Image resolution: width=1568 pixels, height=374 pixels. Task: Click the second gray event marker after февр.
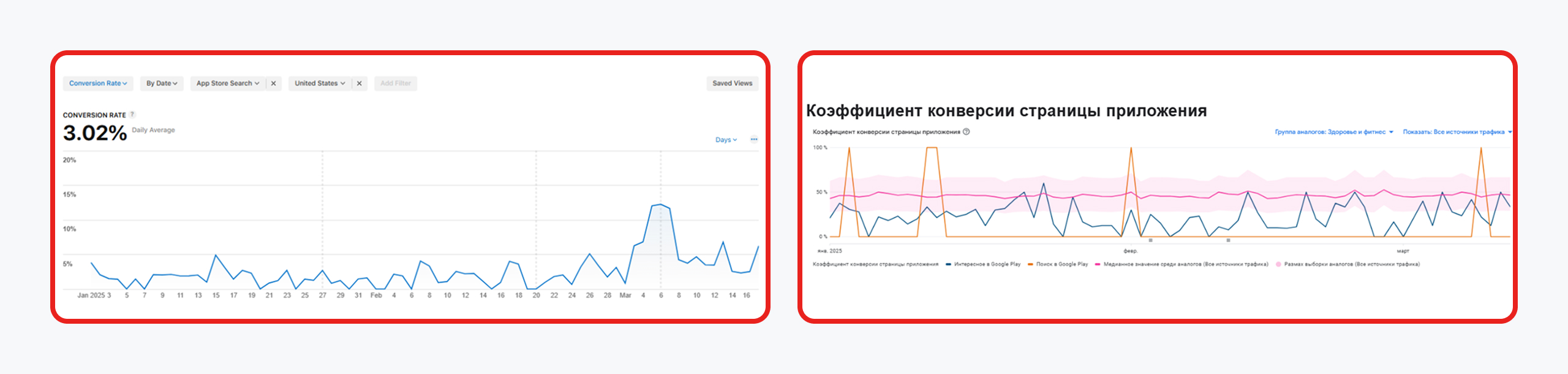point(1229,240)
